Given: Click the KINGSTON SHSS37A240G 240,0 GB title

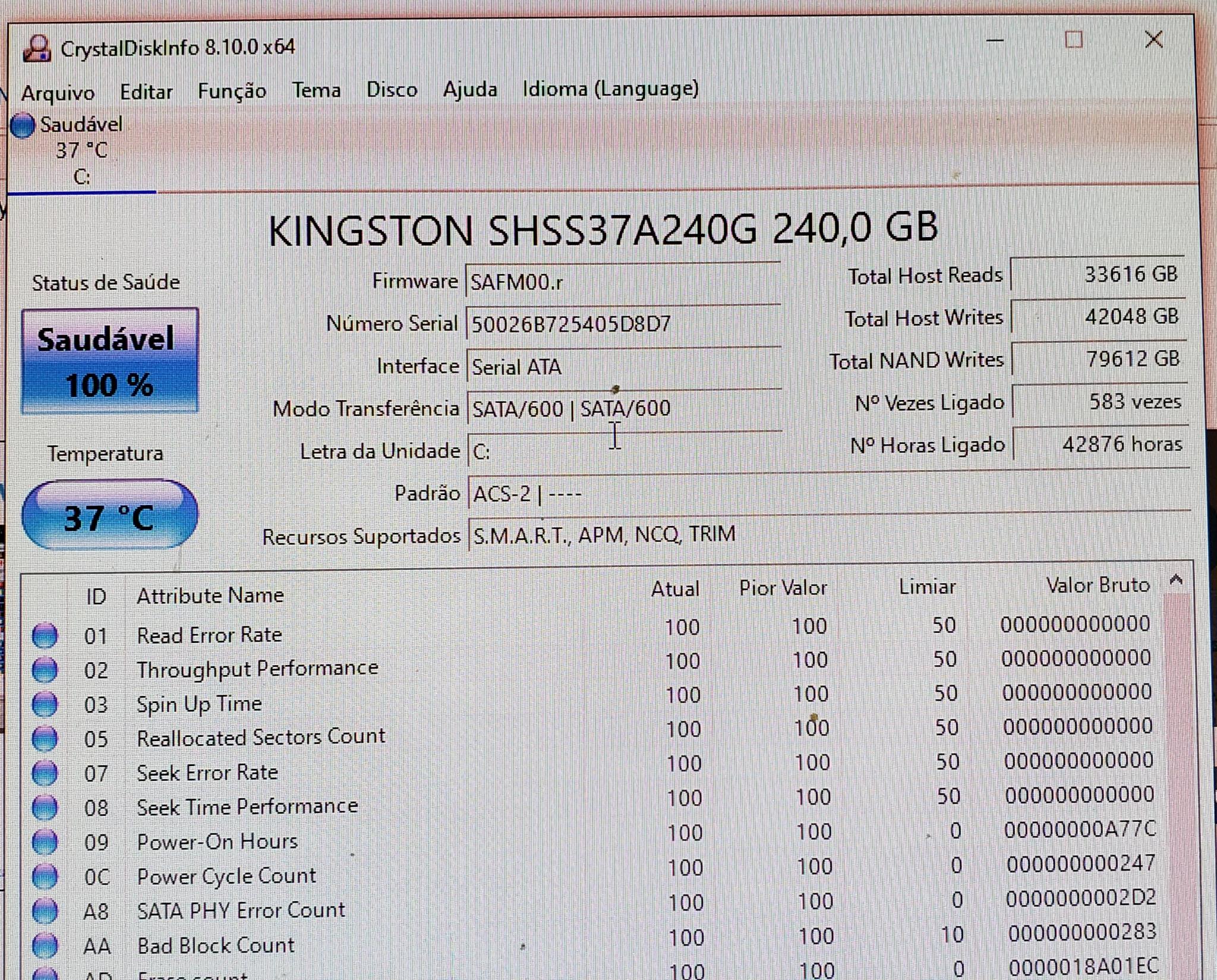Looking at the screenshot, I should tap(603, 229).
